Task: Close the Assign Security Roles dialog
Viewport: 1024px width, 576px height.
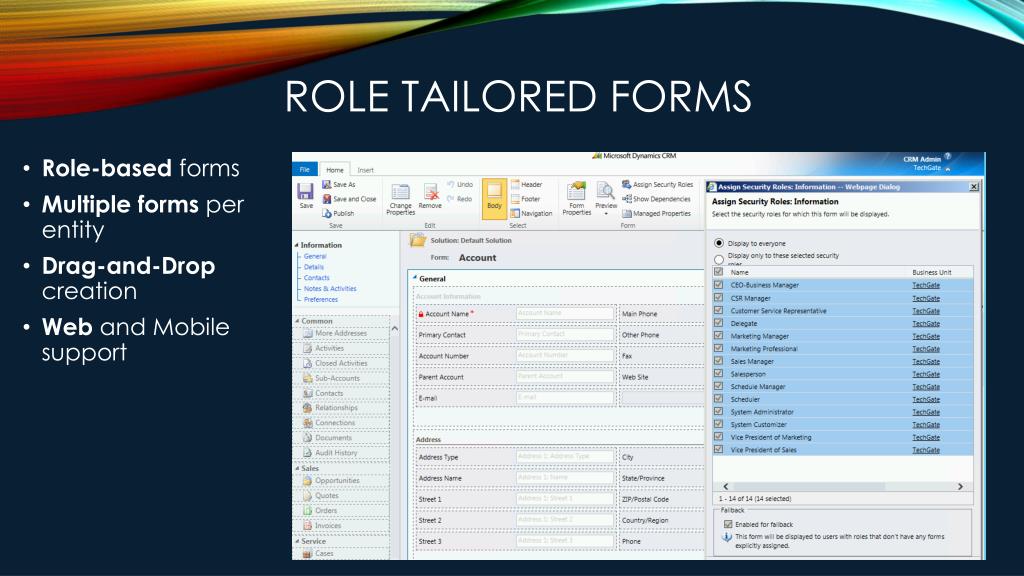Action: (974, 187)
